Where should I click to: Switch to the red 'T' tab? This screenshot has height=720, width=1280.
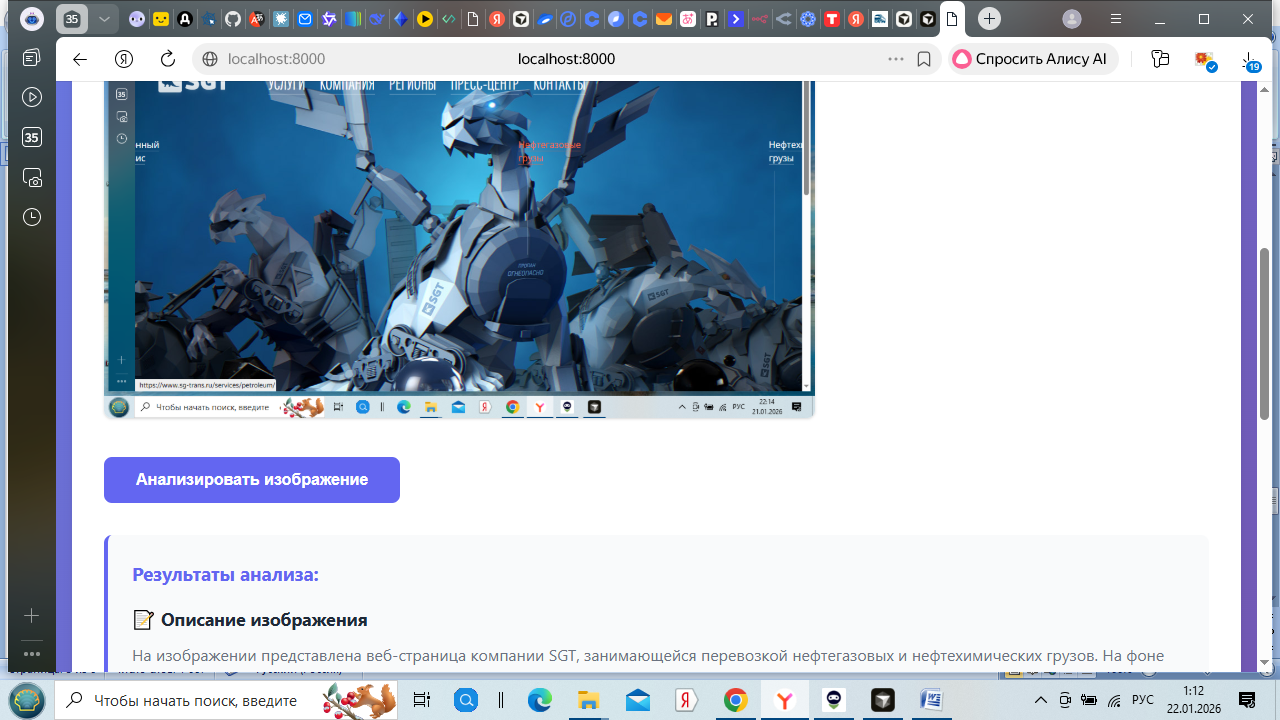(x=832, y=19)
